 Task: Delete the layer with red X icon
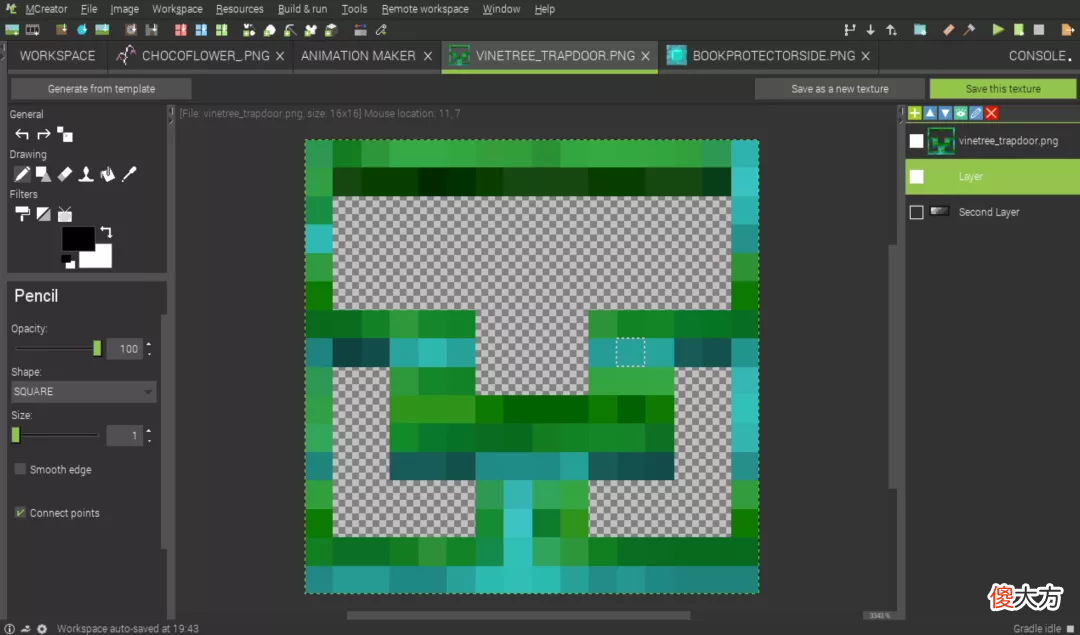(x=991, y=113)
